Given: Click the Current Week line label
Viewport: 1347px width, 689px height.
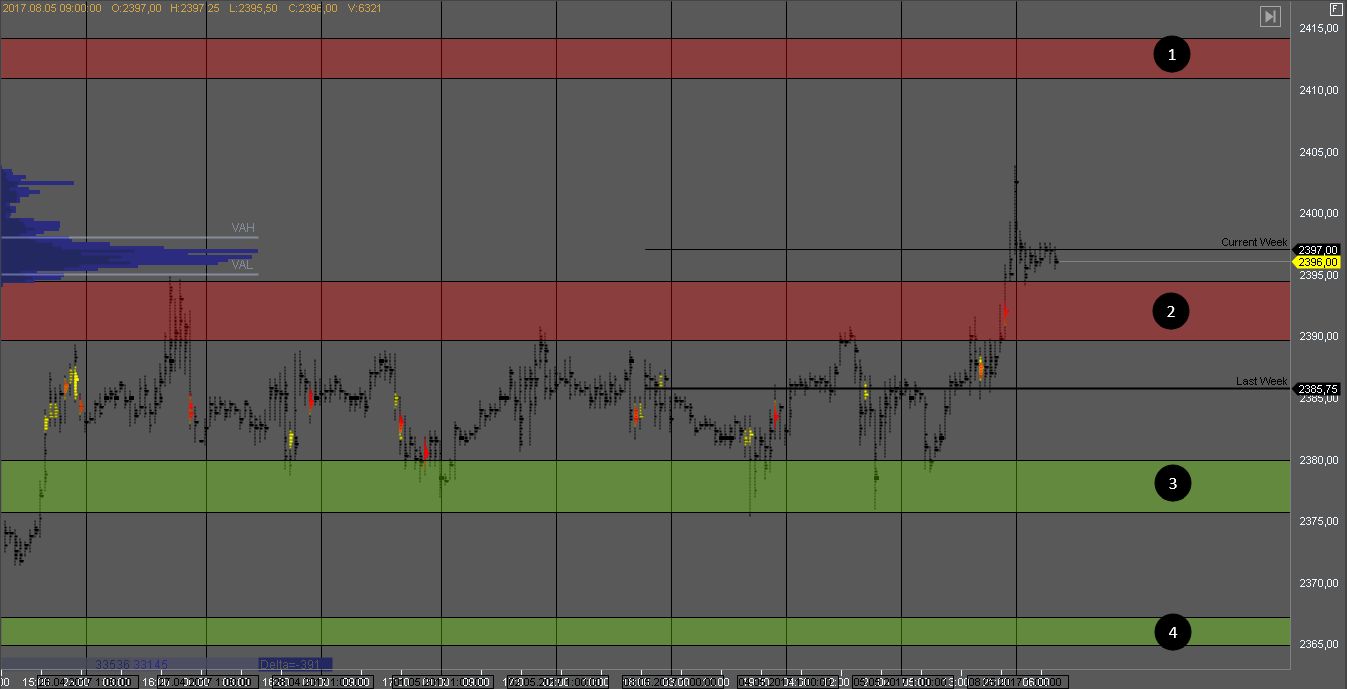Looking at the screenshot, I should (1253, 243).
